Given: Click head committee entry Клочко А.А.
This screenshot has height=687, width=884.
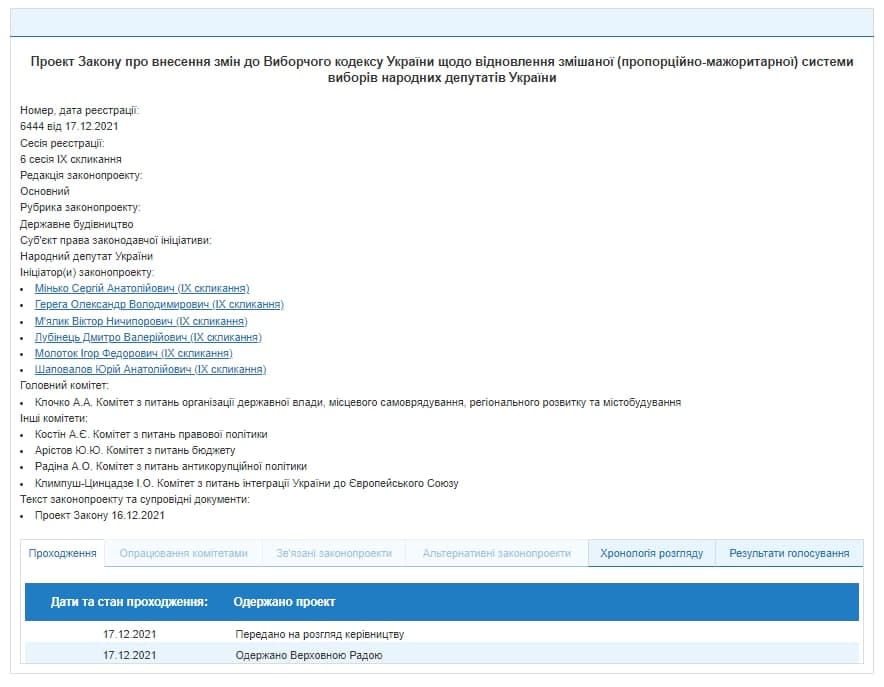Looking at the screenshot, I should (357, 402).
